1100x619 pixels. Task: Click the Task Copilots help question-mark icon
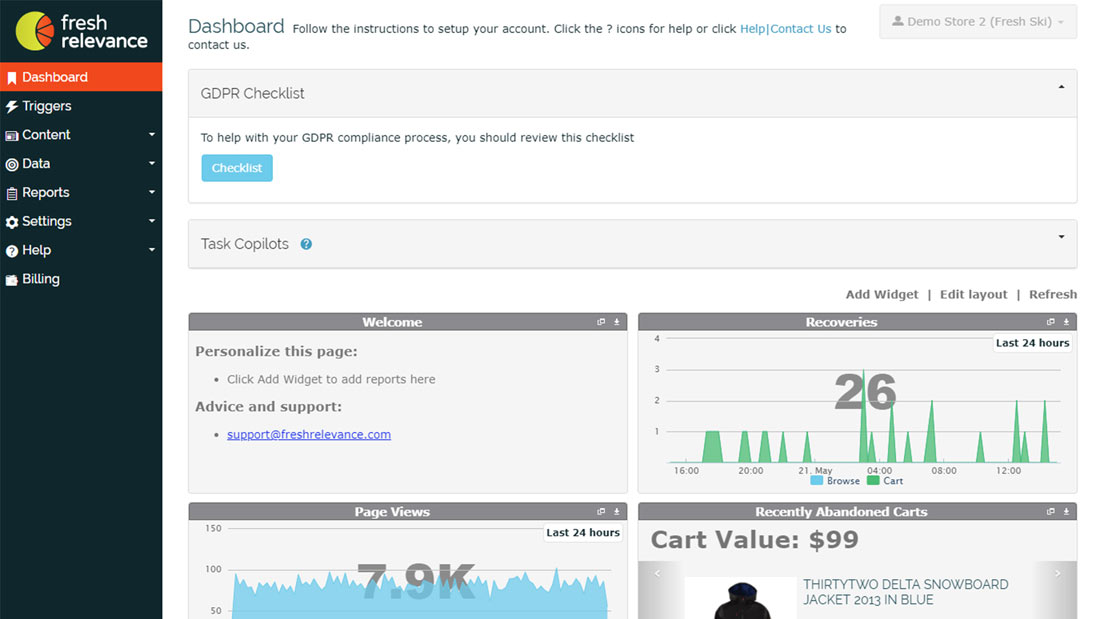pos(306,244)
